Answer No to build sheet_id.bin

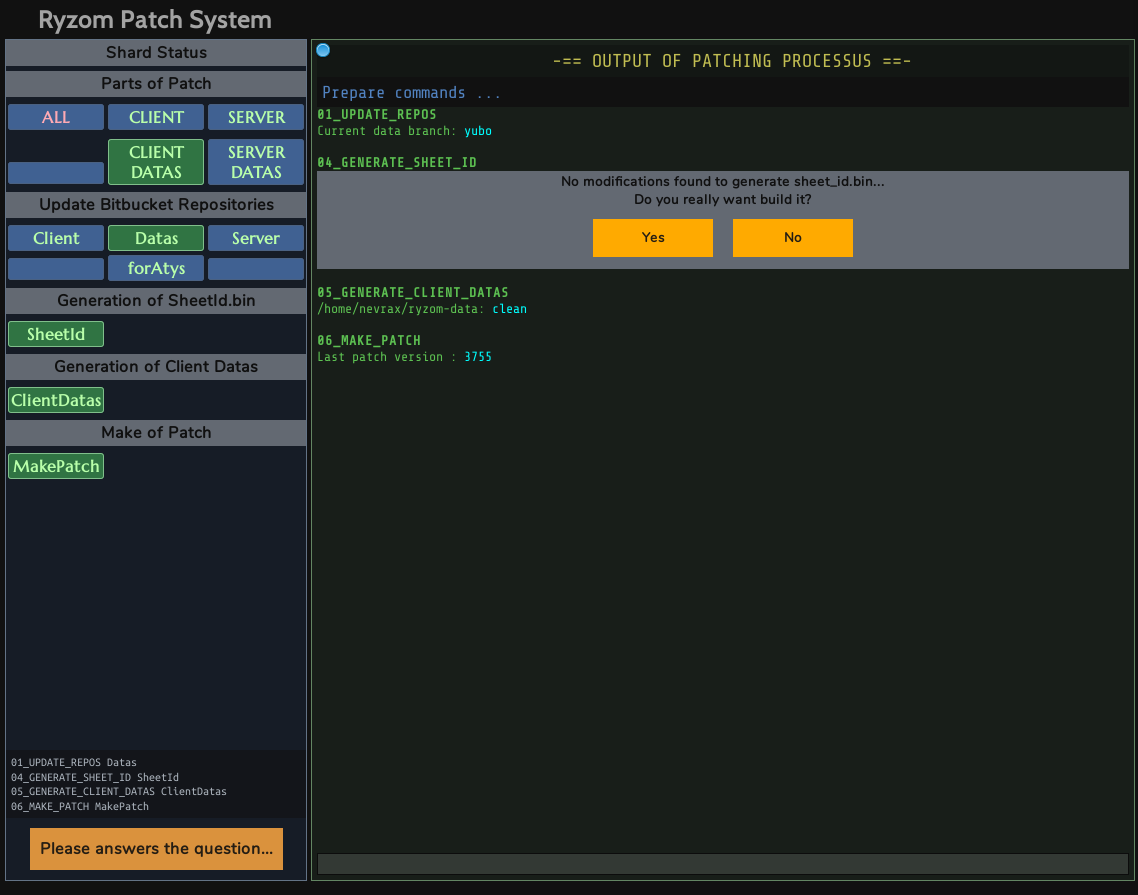point(793,237)
